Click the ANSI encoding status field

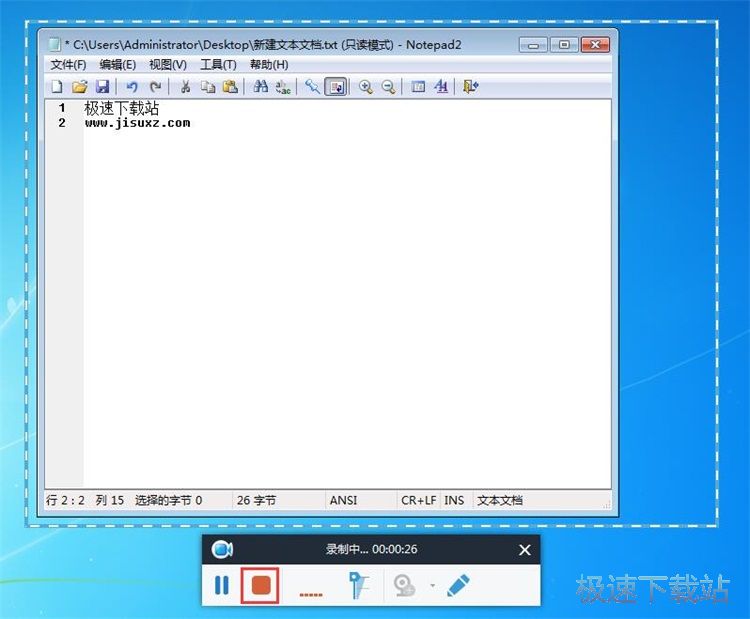[343, 500]
